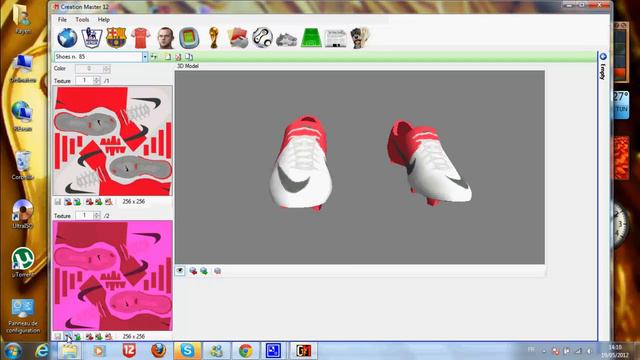The width and height of the screenshot is (640, 360).
Task: Click the Windows Start button
Action: pos(13,351)
